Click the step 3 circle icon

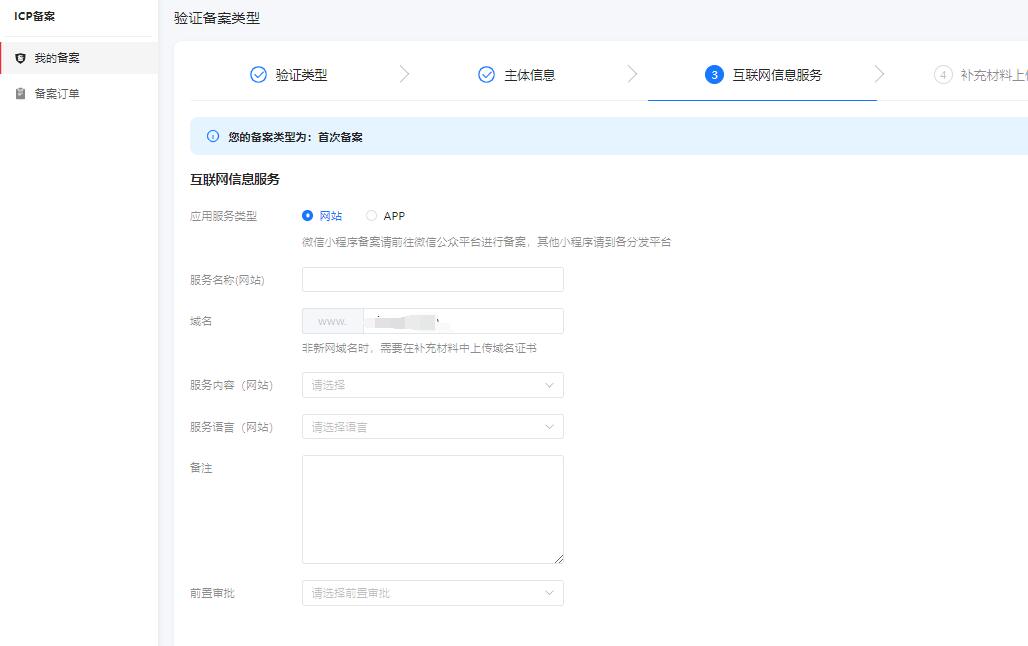[714, 75]
